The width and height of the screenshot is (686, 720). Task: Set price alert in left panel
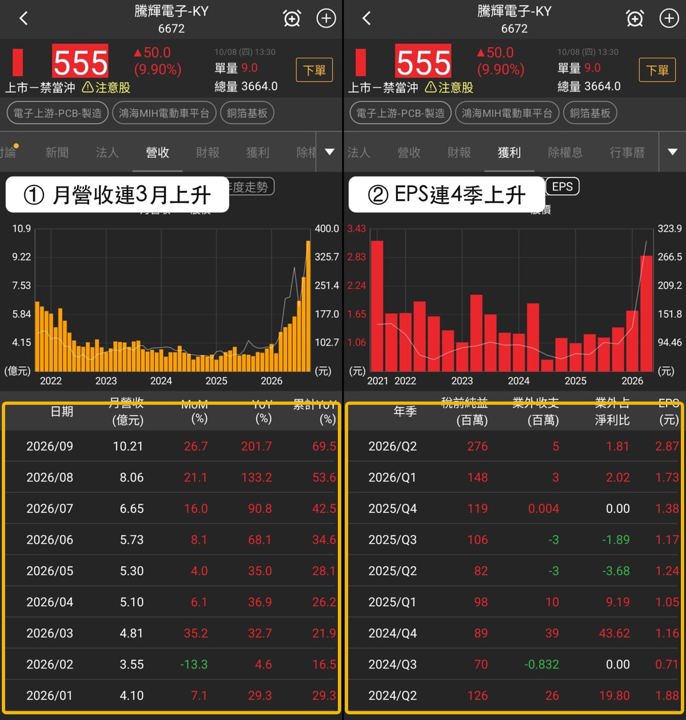tap(292, 19)
